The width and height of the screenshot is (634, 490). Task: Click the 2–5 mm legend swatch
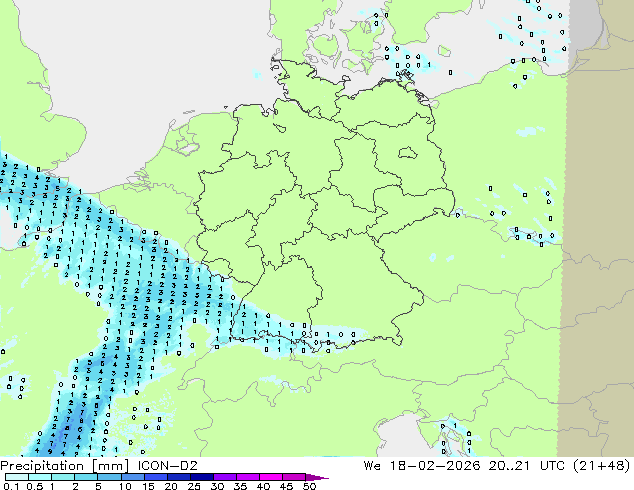point(86,477)
